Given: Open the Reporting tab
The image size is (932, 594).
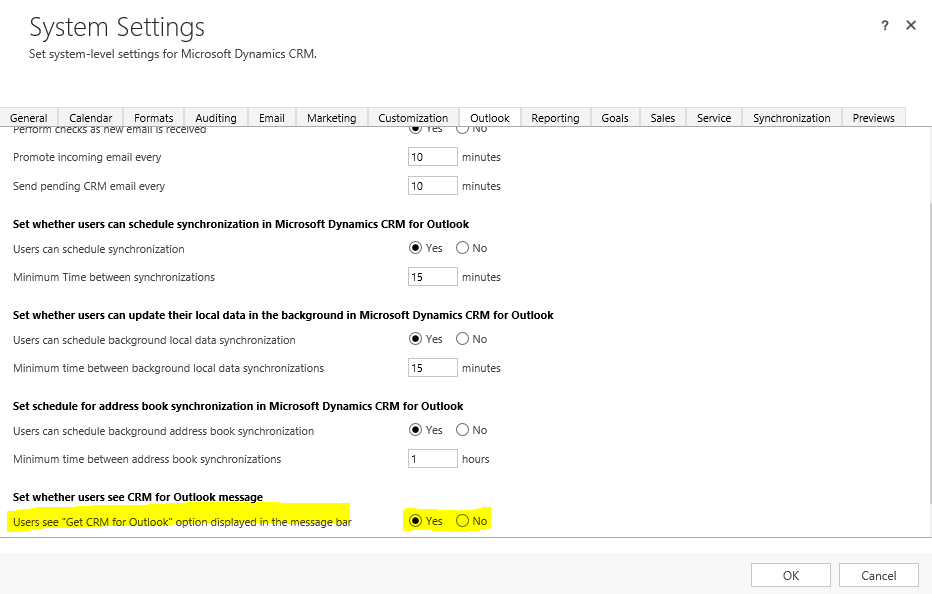Looking at the screenshot, I should pyautogui.click(x=555, y=117).
